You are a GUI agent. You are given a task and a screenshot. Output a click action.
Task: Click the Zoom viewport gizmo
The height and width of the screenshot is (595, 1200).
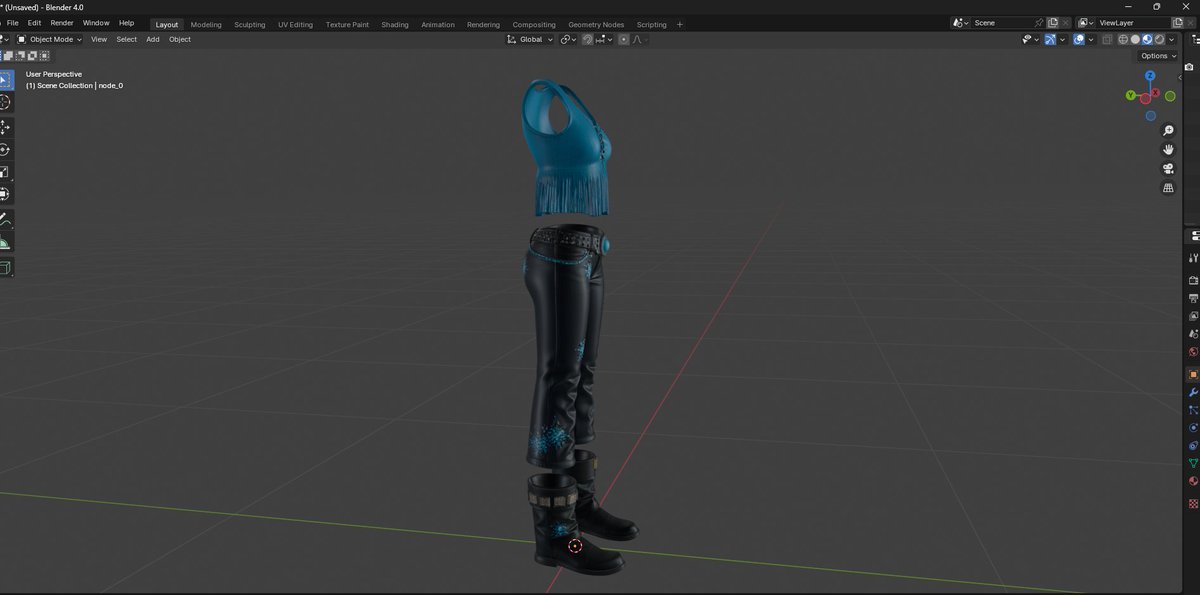(x=1168, y=131)
